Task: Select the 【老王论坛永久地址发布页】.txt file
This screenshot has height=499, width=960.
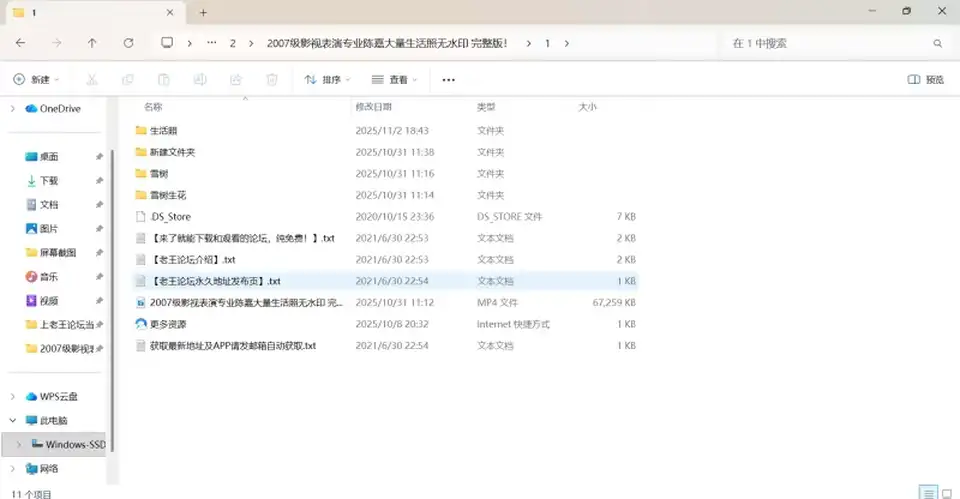Action: (386, 281)
